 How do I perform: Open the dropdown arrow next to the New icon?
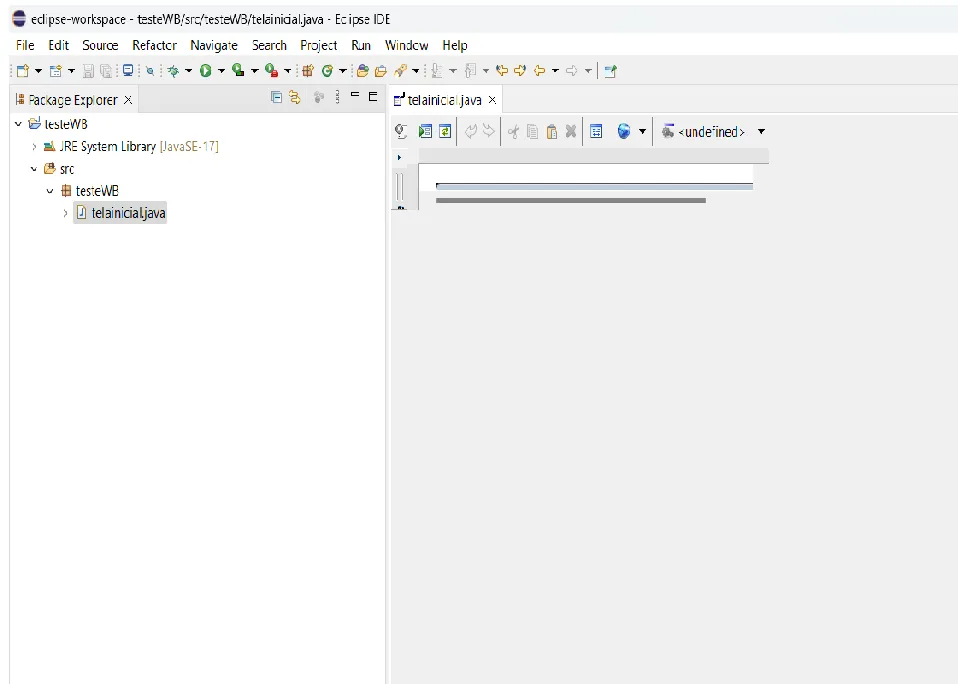coord(38,71)
